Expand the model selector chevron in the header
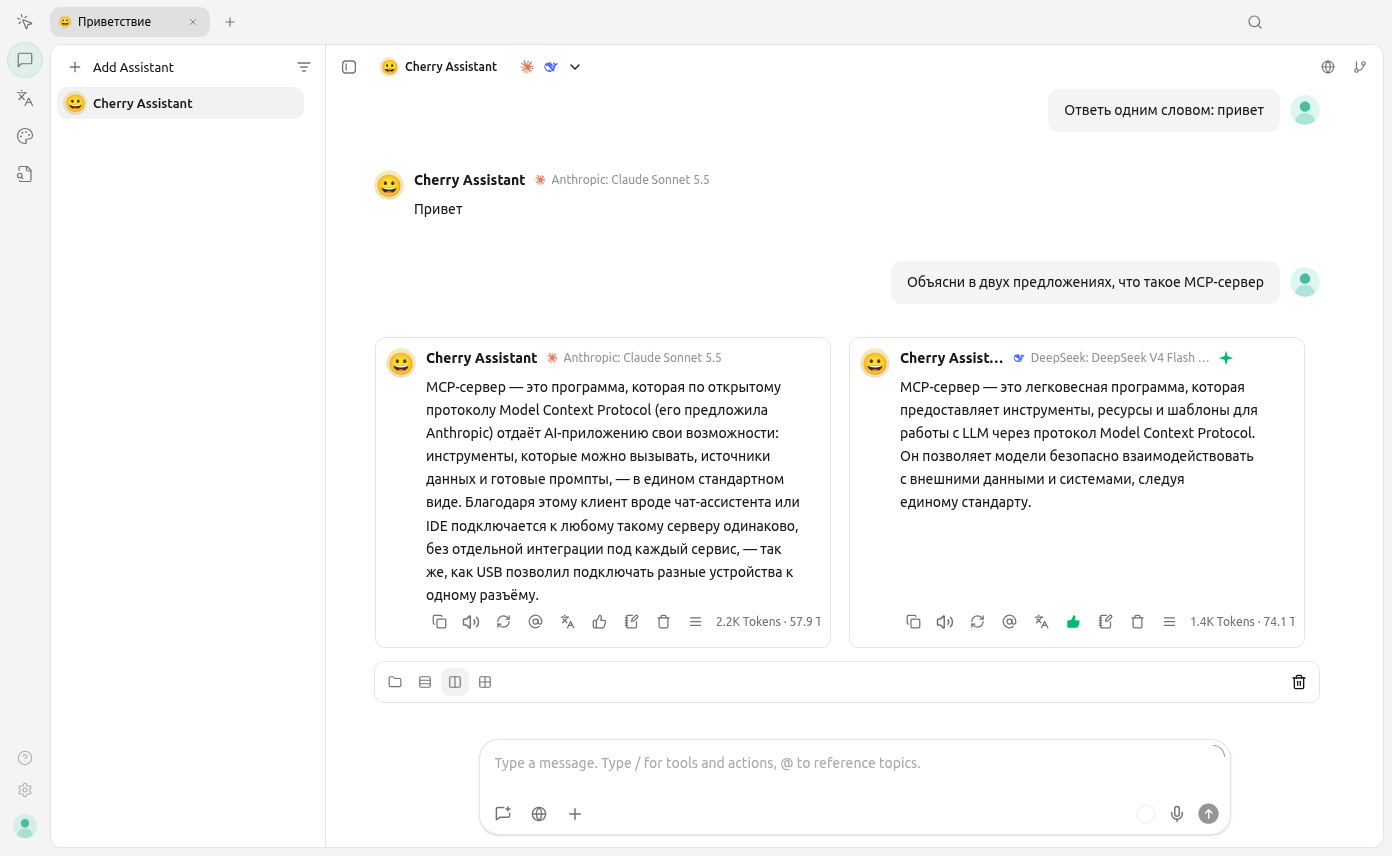The width and height of the screenshot is (1392, 856). 575,67
